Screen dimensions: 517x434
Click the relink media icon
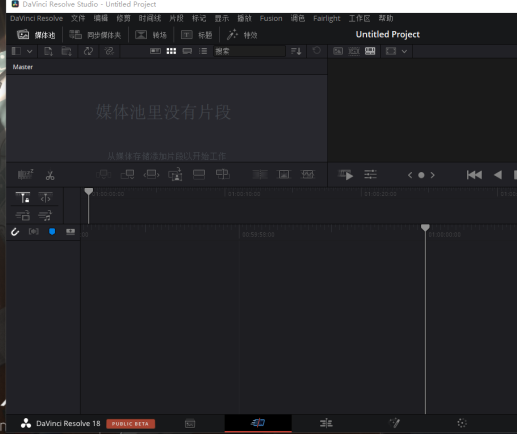(109, 51)
